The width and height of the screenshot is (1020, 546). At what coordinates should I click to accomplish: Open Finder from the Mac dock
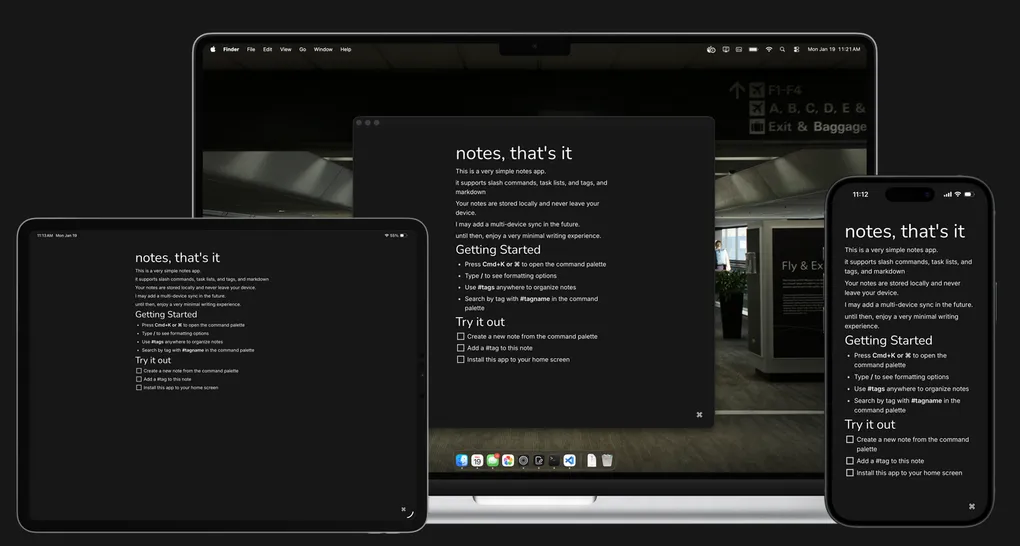[x=462, y=460]
